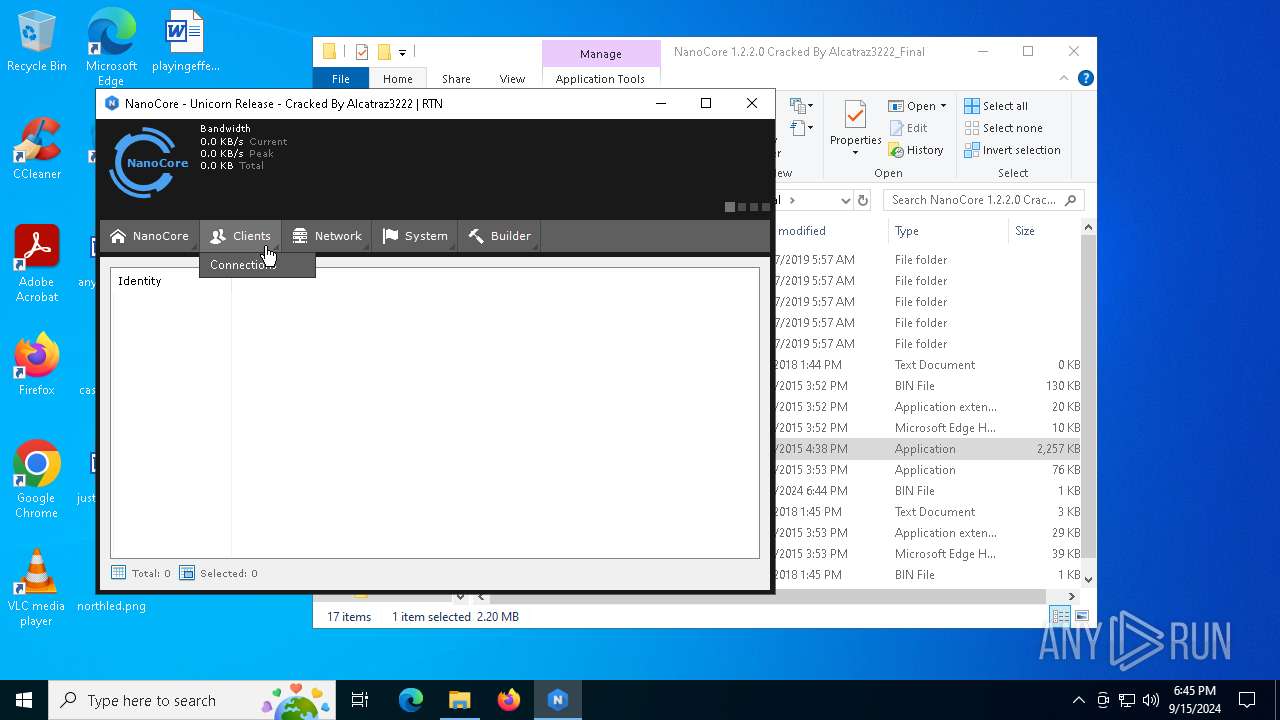Viewport: 1280px width, 720px height.
Task: Expand the Open dropdown arrow
Action: coord(943,106)
